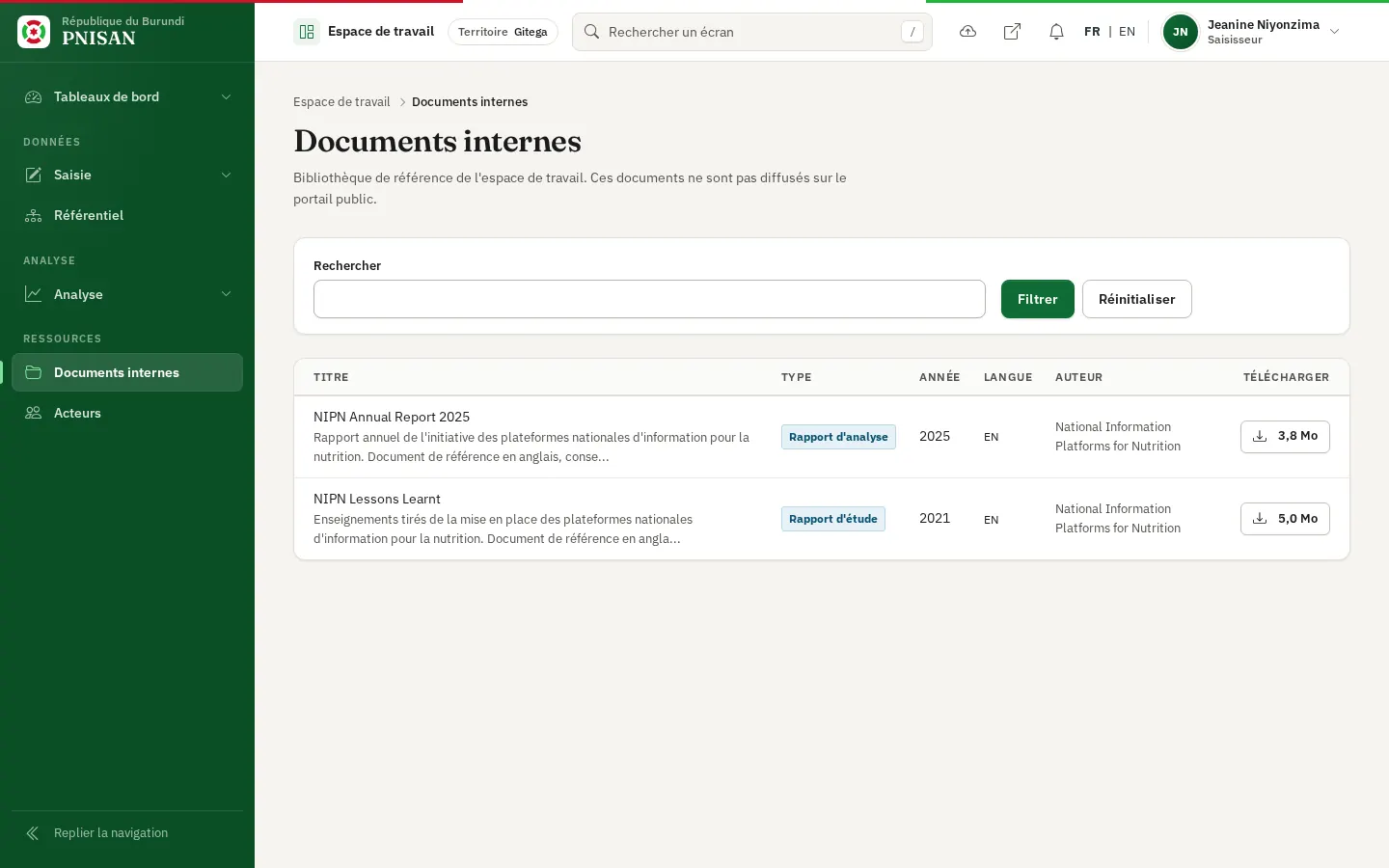Click Espace de travail breadcrumb link
The height and width of the screenshot is (868, 1389).
coord(341,102)
